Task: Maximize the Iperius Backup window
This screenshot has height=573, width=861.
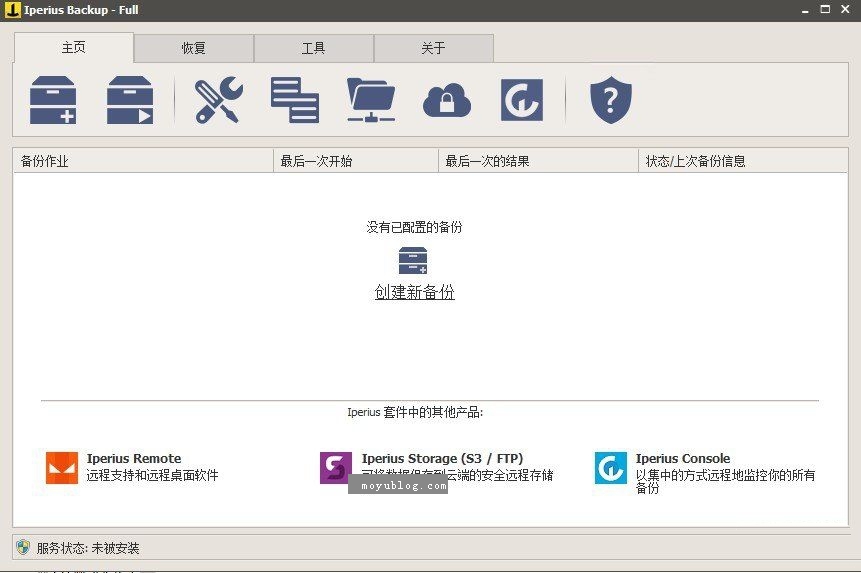Action: coord(825,9)
